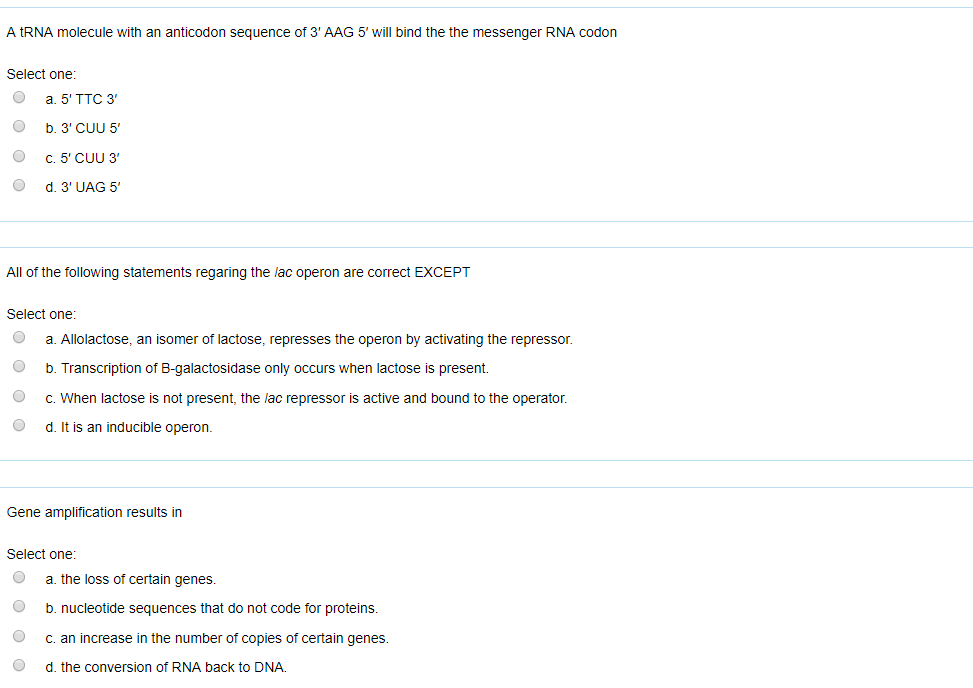Click Select one label under first question
This screenshot has height=688, width=973.
tap(40, 73)
